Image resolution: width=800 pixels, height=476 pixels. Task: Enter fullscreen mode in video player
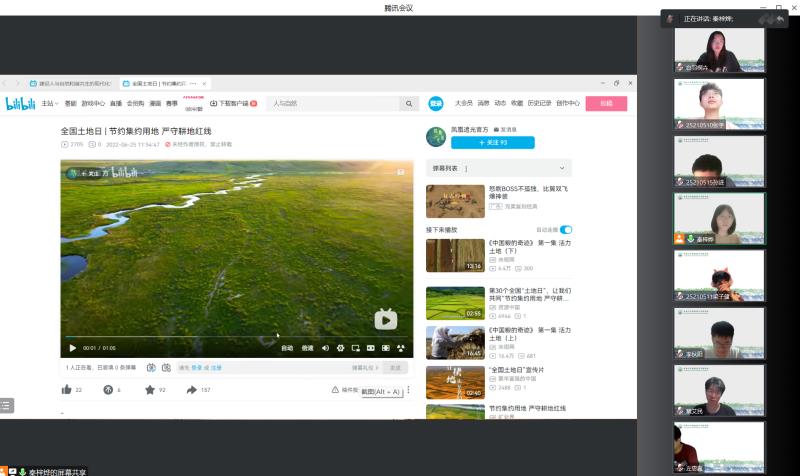400,348
